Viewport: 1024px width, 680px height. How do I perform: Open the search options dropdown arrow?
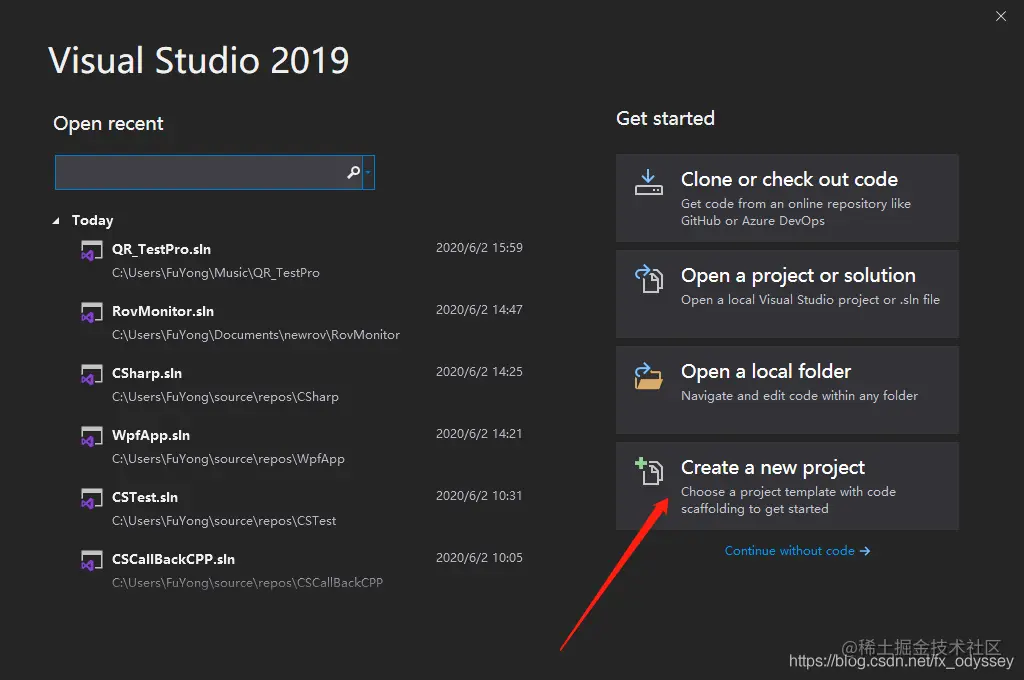[368, 172]
